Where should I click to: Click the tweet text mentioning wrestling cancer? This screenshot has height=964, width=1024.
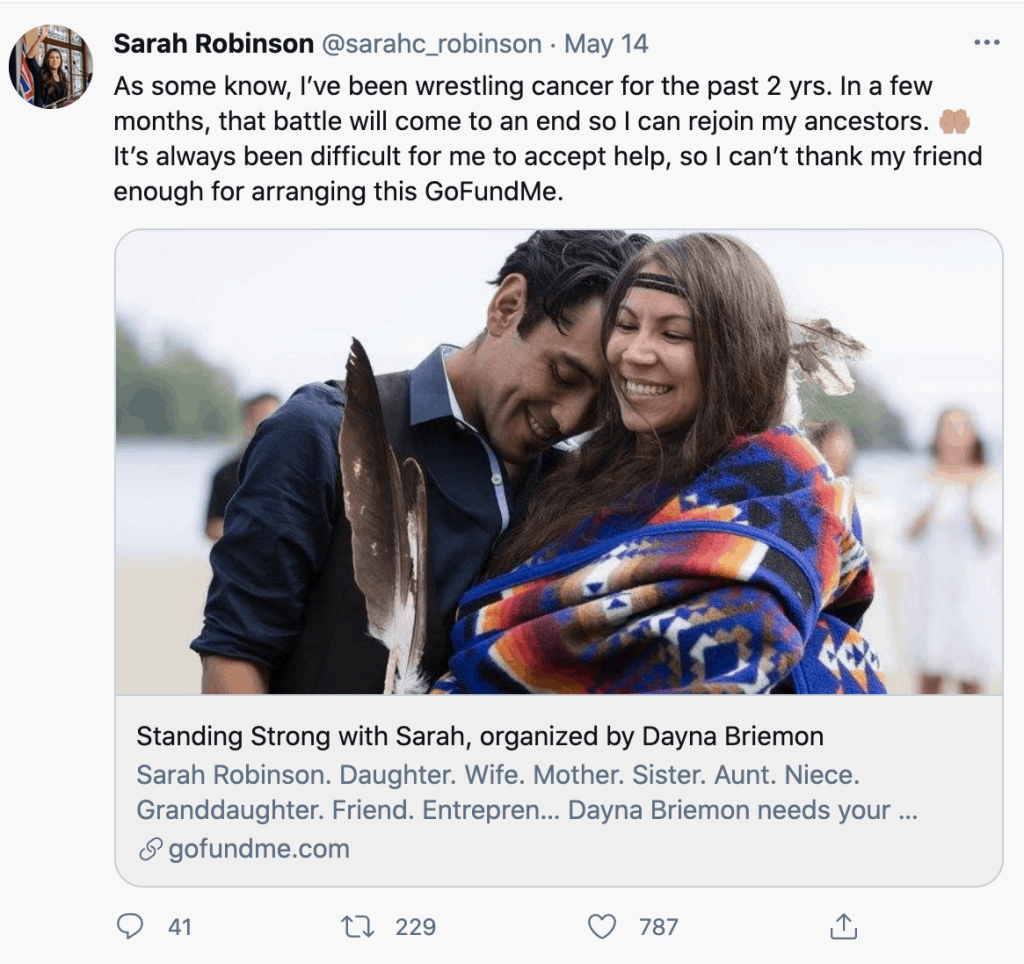[x=522, y=87]
